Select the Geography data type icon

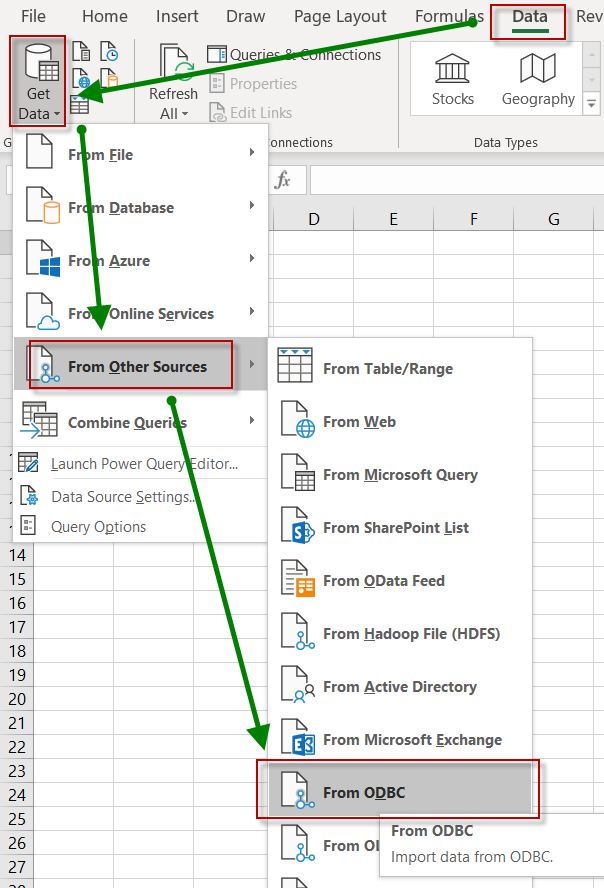click(x=538, y=68)
